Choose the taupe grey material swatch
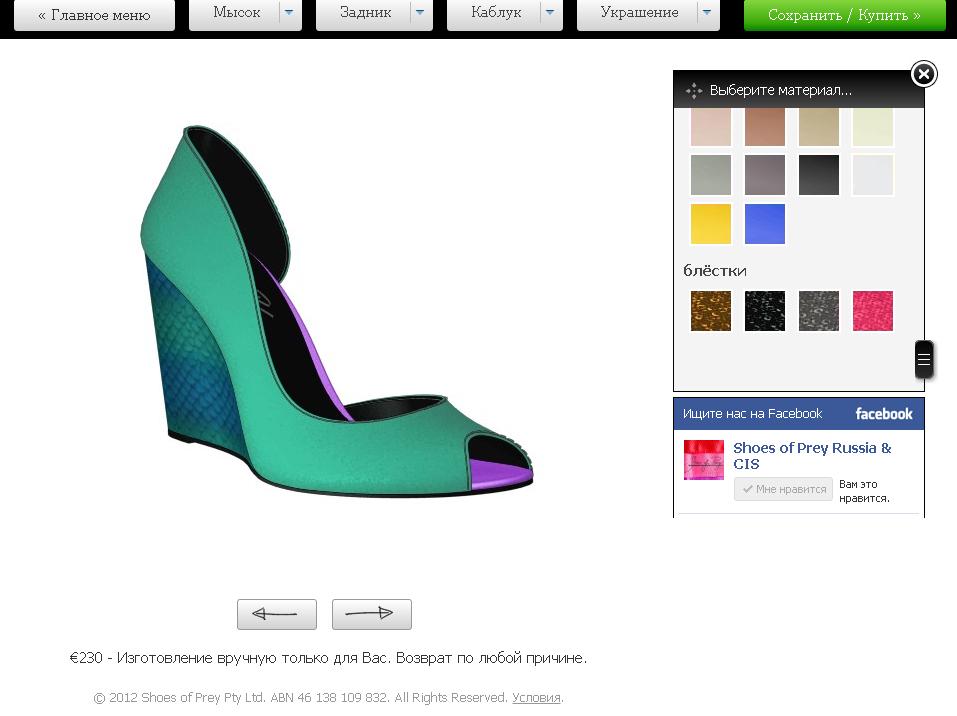Viewport: 957px width, 716px height. point(765,175)
